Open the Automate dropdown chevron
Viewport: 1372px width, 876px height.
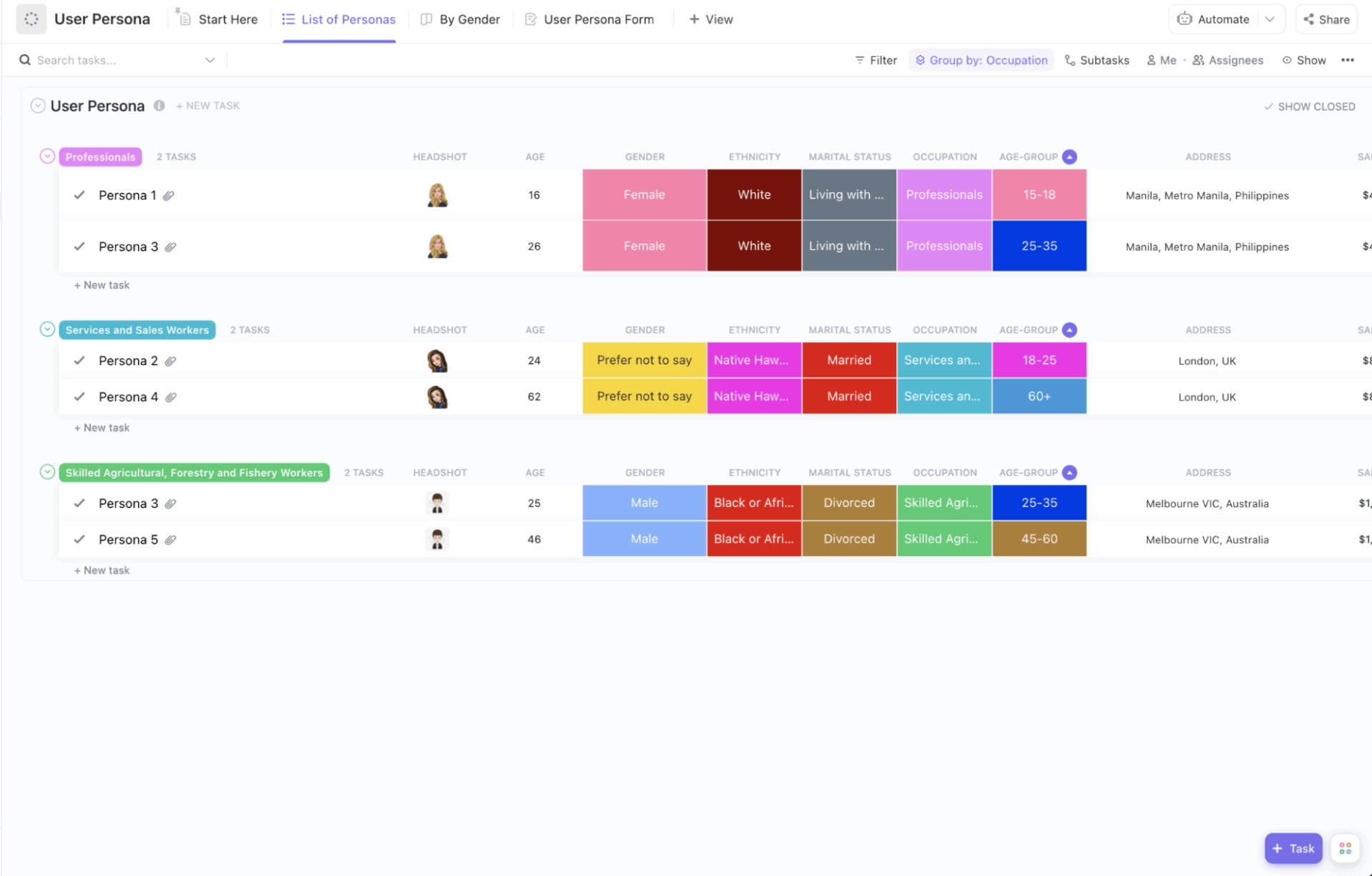(x=1271, y=19)
